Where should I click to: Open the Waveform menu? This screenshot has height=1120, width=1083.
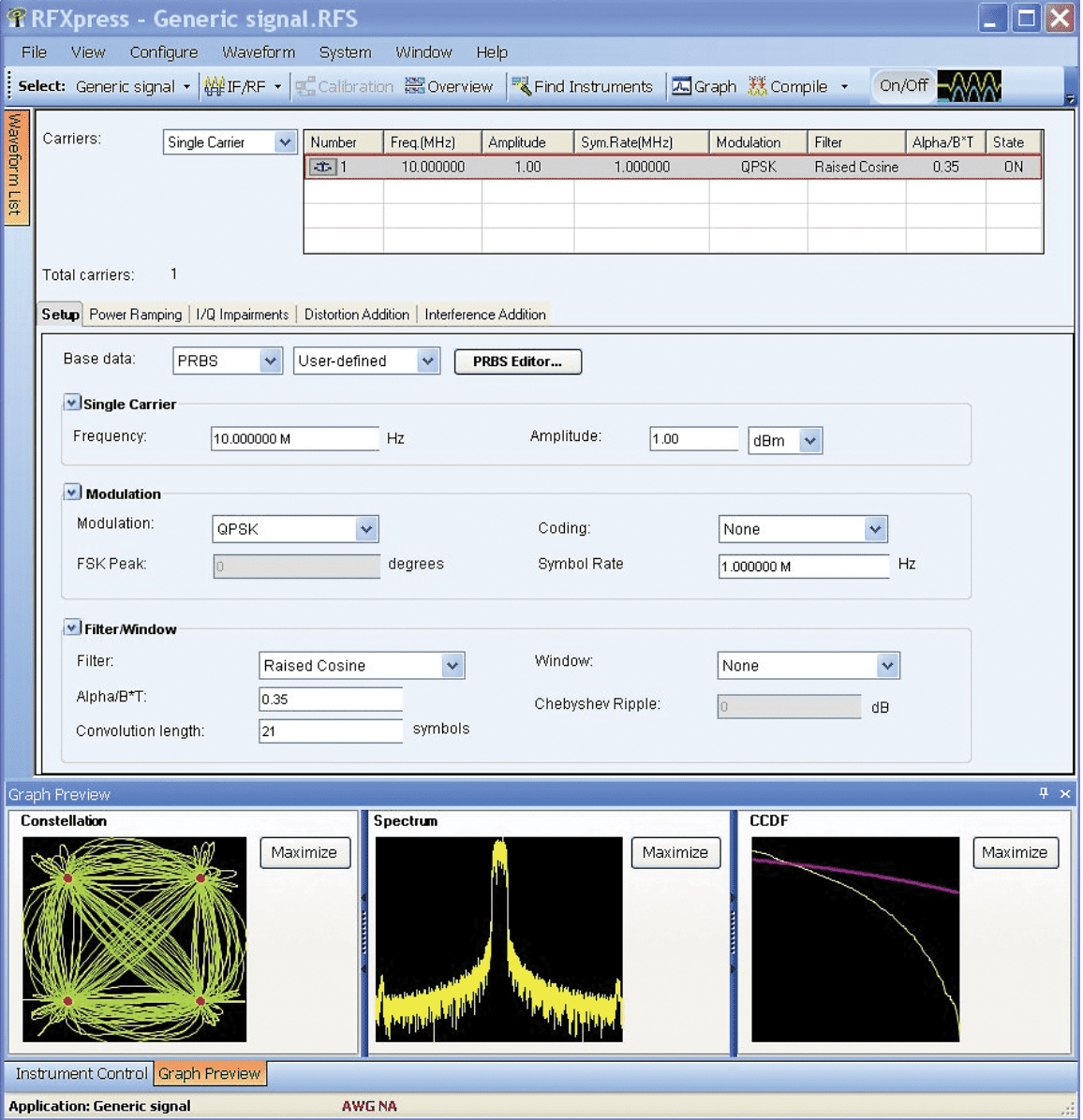[258, 52]
